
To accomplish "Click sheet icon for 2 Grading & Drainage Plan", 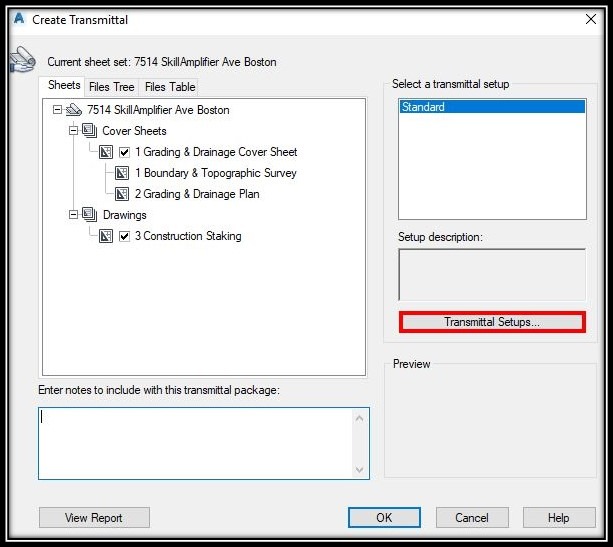I will pyautogui.click(x=122, y=194).
